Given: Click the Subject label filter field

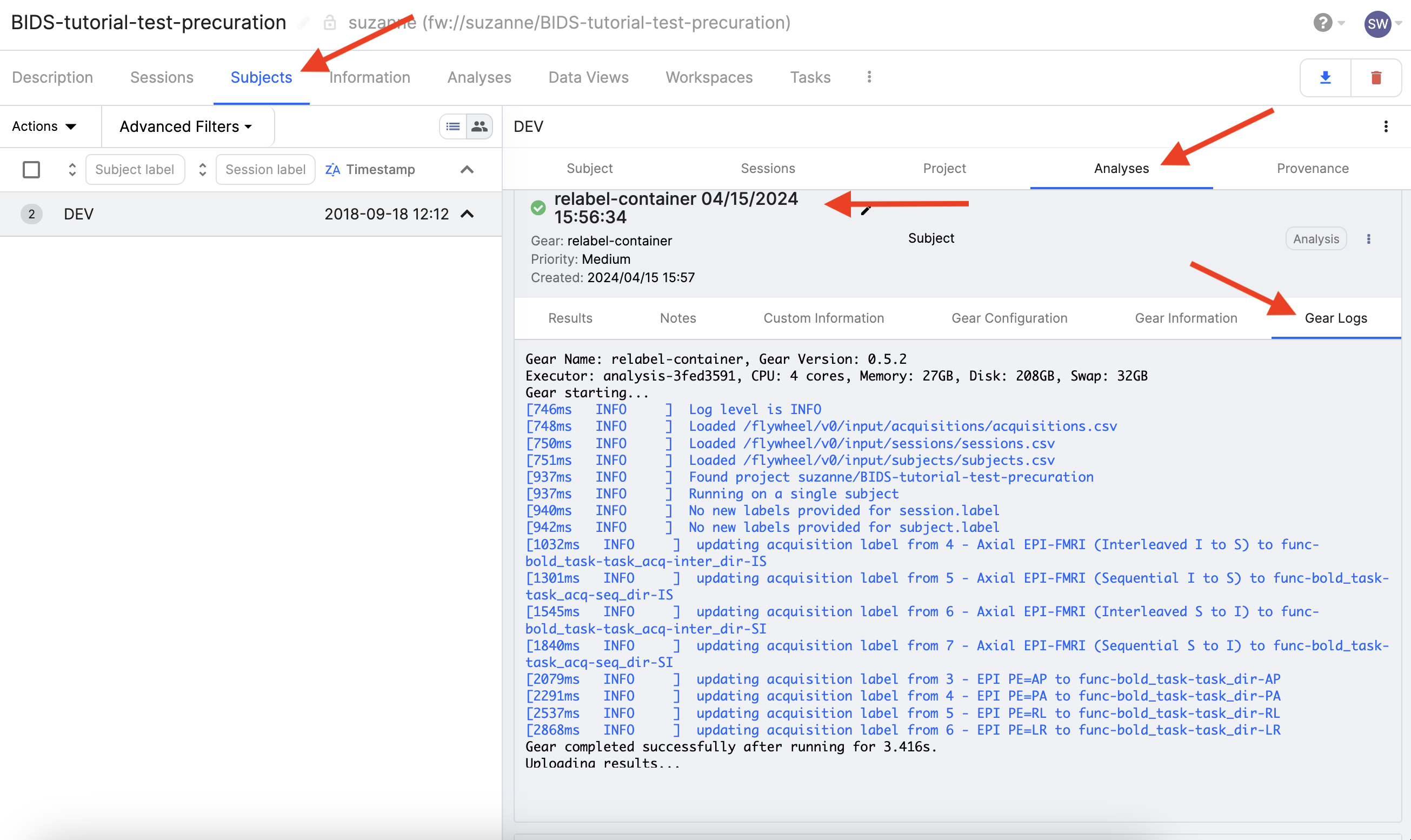Looking at the screenshot, I should [x=135, y=169].
